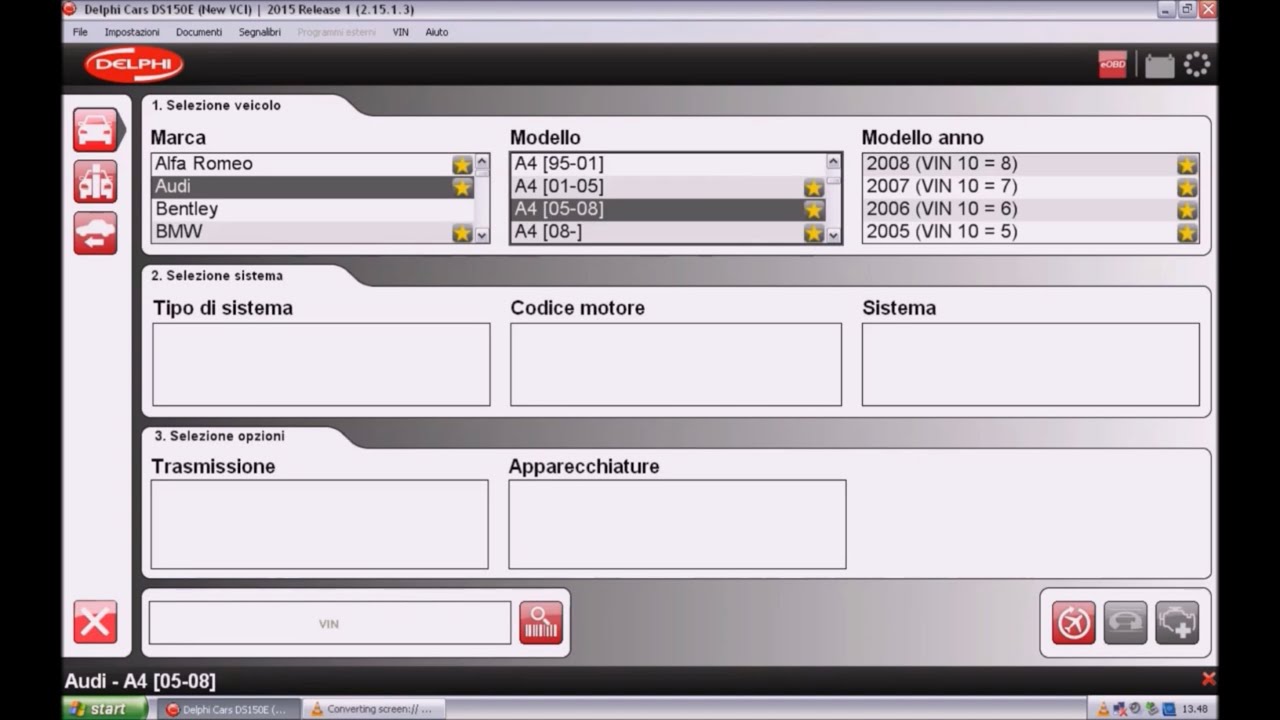Select model A4 [08-]
This screenshot has width=1280, height=720.
[x=668, y=232]
